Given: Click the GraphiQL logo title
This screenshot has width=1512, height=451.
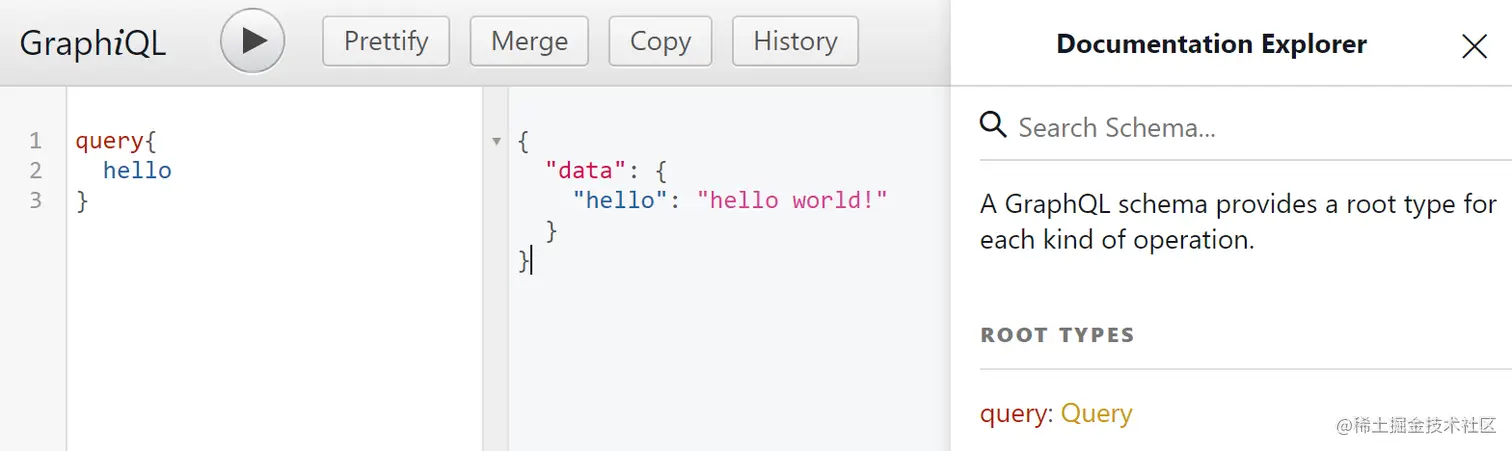Looking at the screenshot, I should 93,43.
